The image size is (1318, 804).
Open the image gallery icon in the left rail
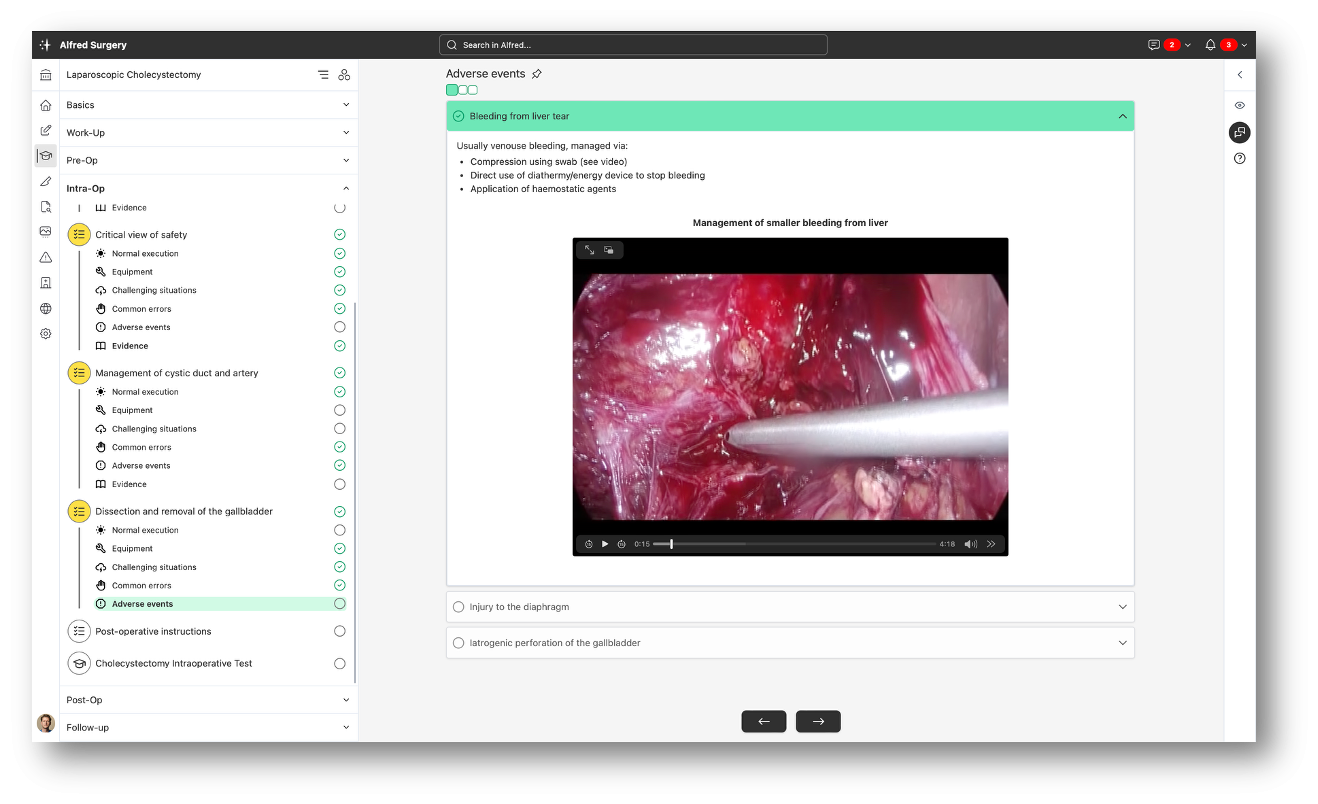[45, 231]
